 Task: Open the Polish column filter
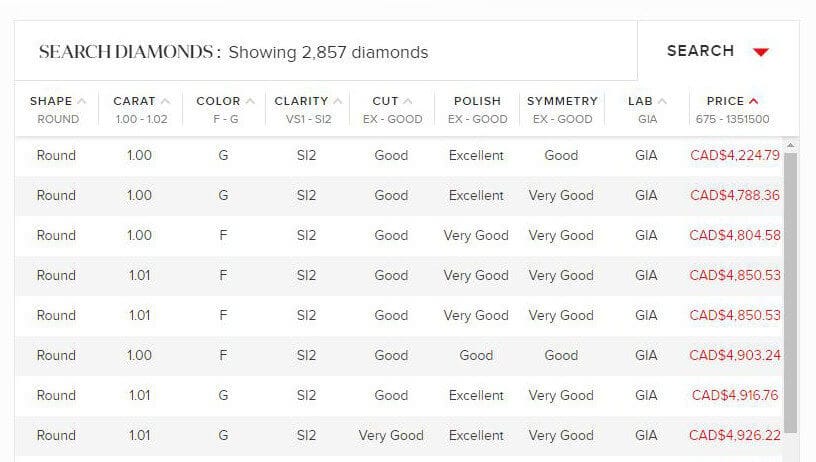(x=477, y=109)
